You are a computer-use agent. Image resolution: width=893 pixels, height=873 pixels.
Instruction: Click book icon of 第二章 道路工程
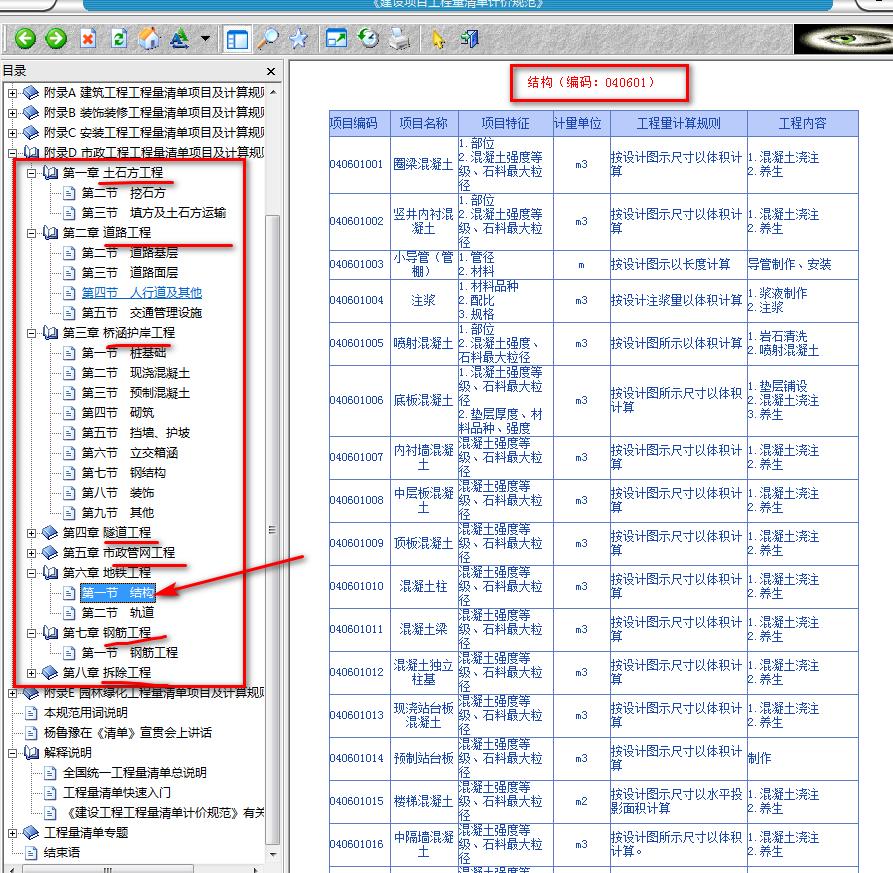coord(51,233)
